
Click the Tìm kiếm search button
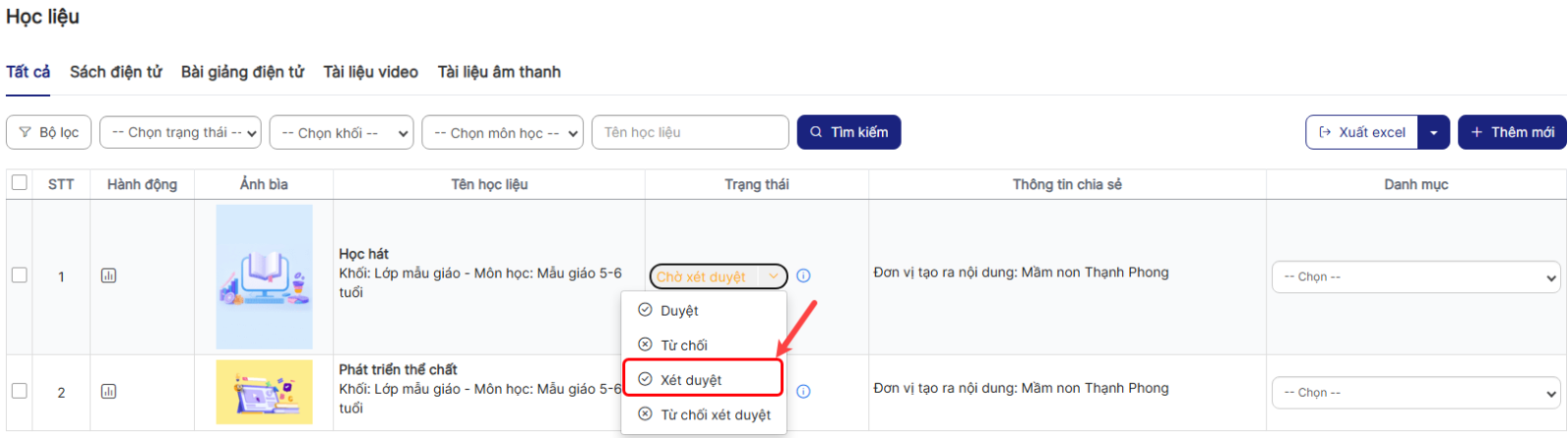[x=849, y=132]
